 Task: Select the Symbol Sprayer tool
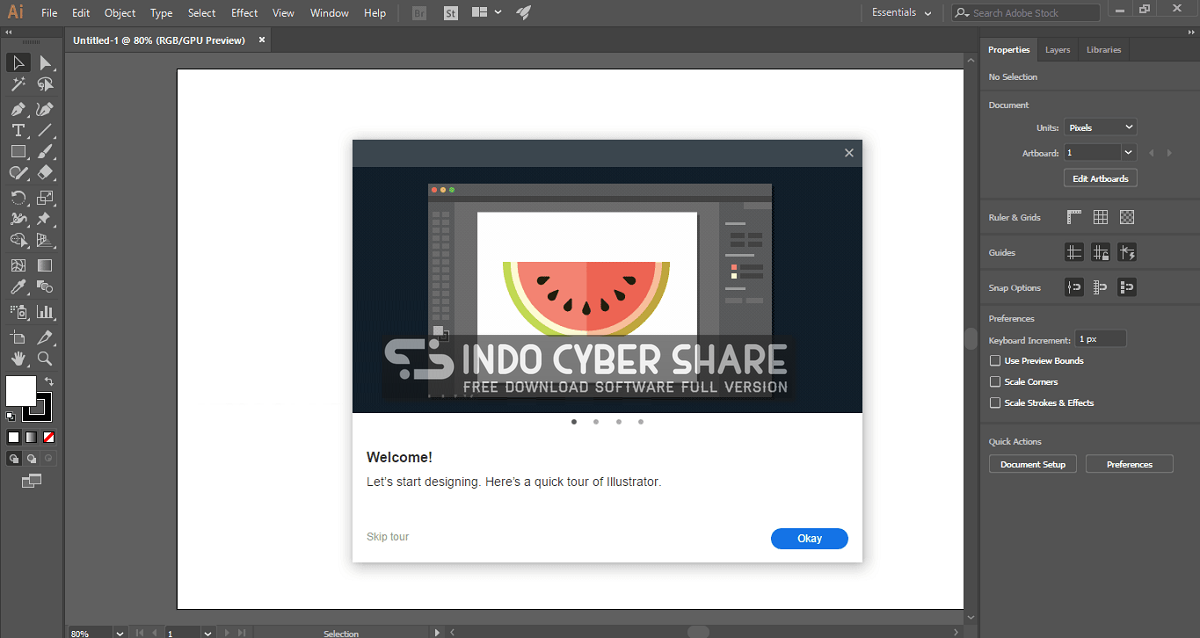pos(18,312)
